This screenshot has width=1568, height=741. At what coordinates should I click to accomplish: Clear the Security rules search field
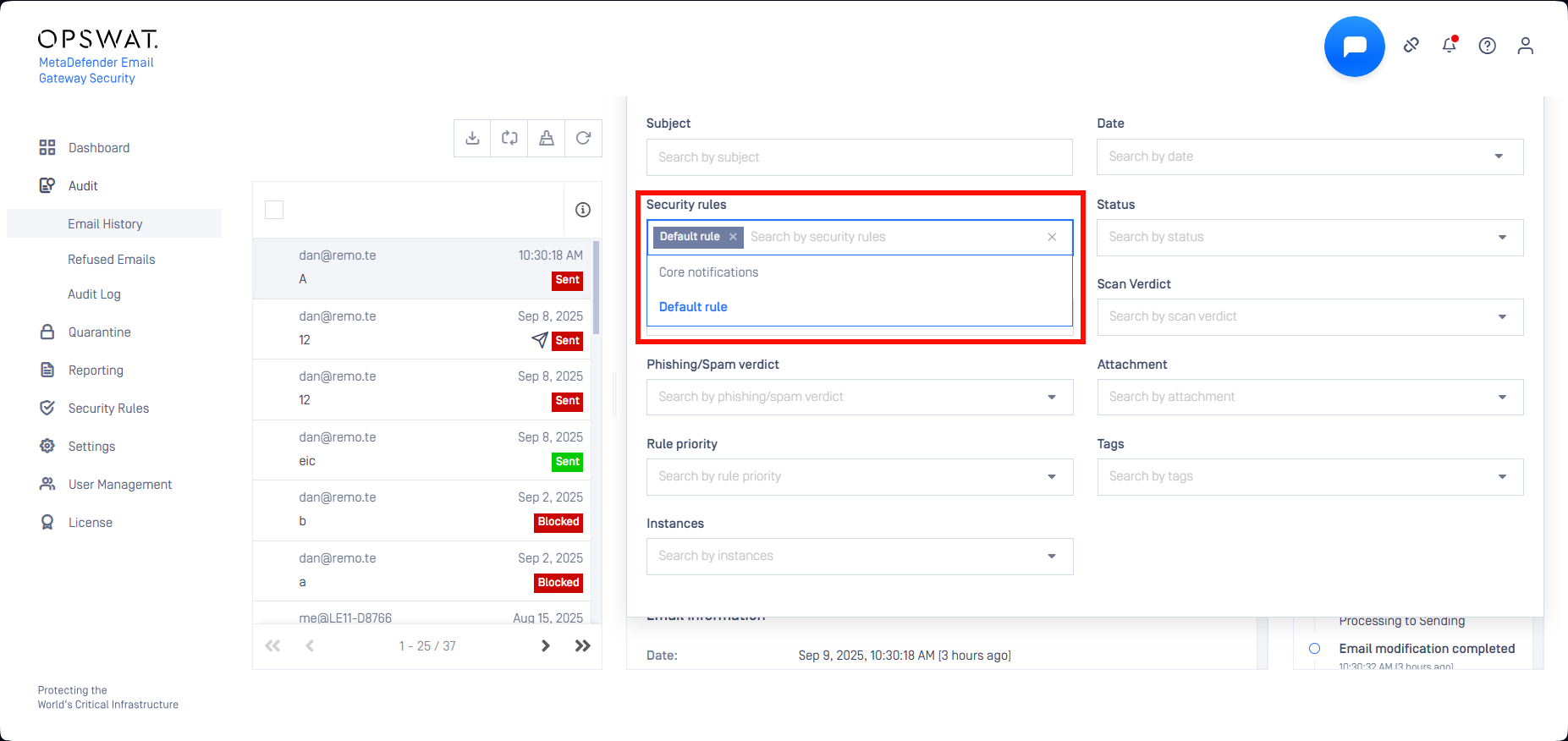(1052, 237)
